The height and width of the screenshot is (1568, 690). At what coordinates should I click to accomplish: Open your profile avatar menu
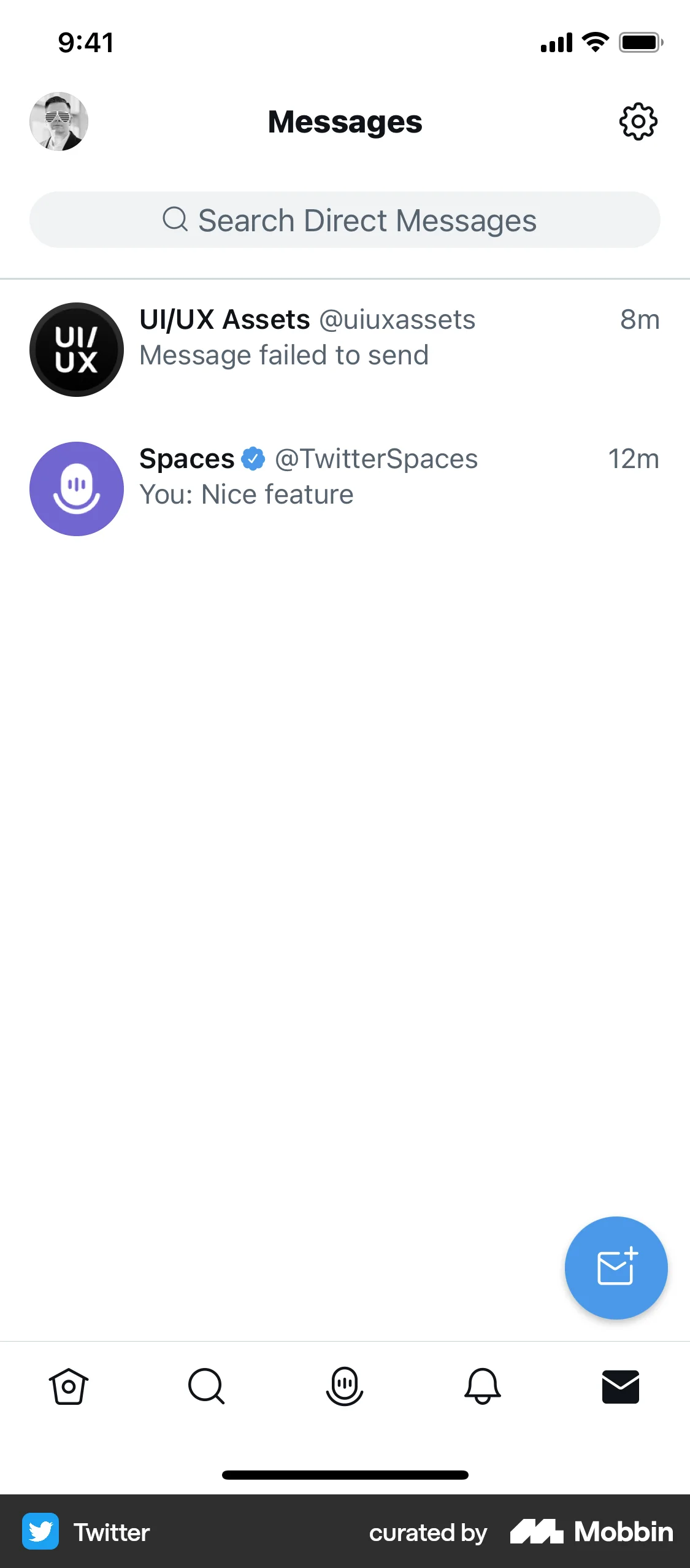pos(59,121)
